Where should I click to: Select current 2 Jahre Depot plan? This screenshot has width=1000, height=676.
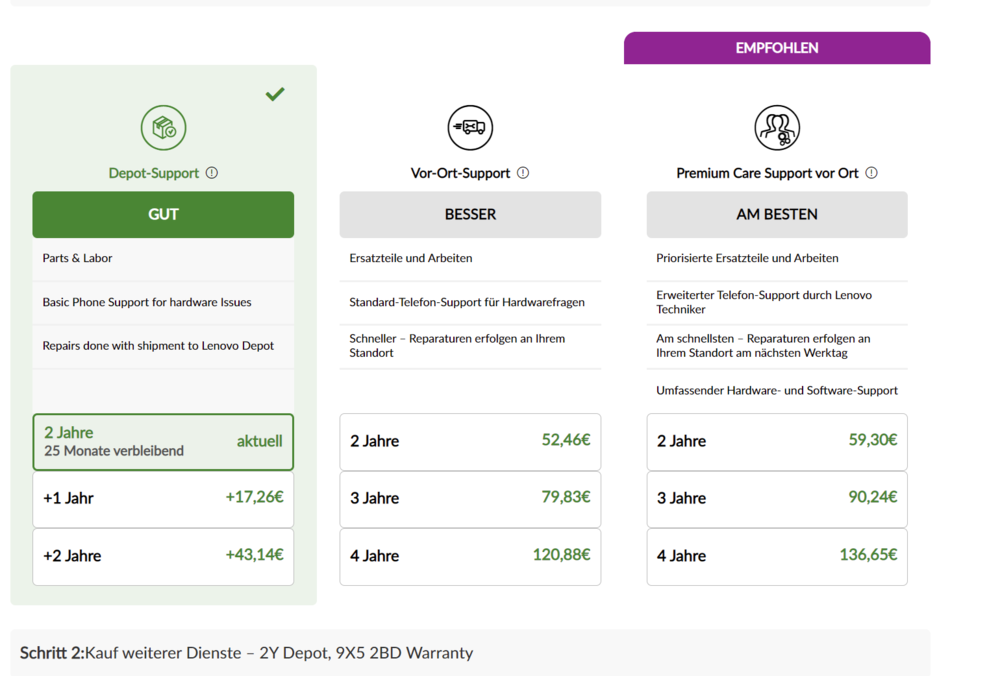pos(163,441)
